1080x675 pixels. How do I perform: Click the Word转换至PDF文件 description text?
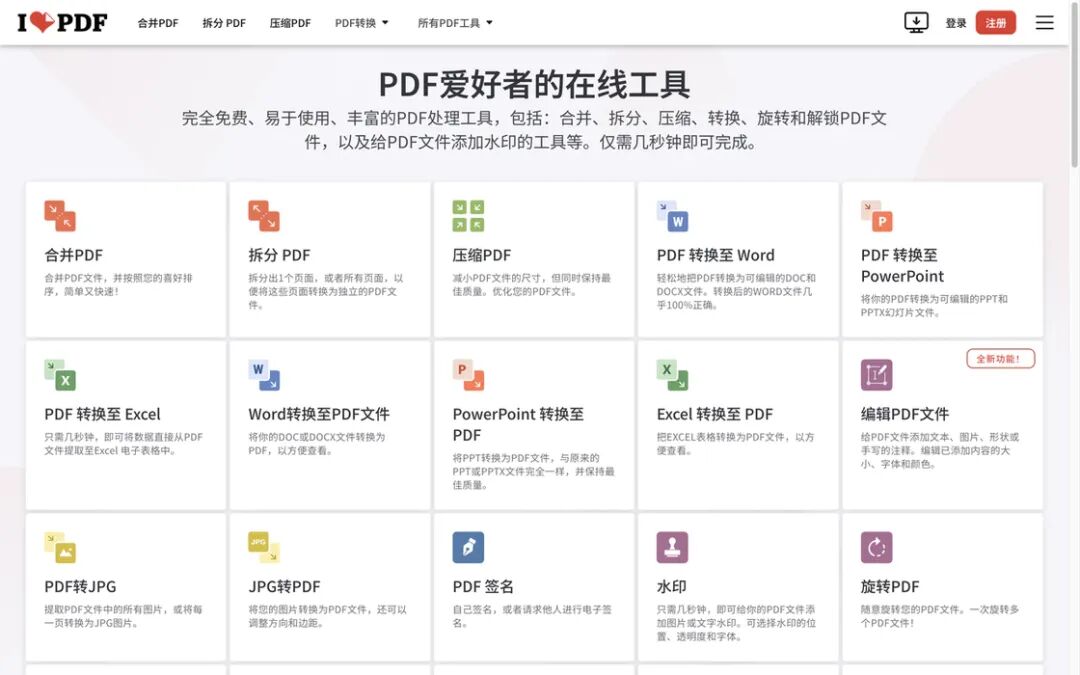[x=317, y=444]
